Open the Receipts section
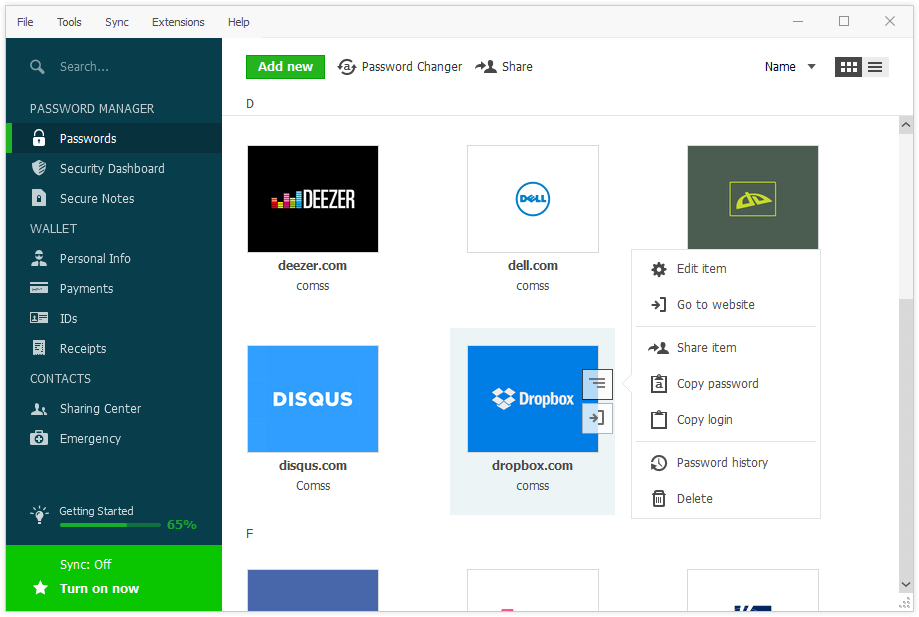The height and width of the screenshot is (617, 919). (x=80, y=348)
